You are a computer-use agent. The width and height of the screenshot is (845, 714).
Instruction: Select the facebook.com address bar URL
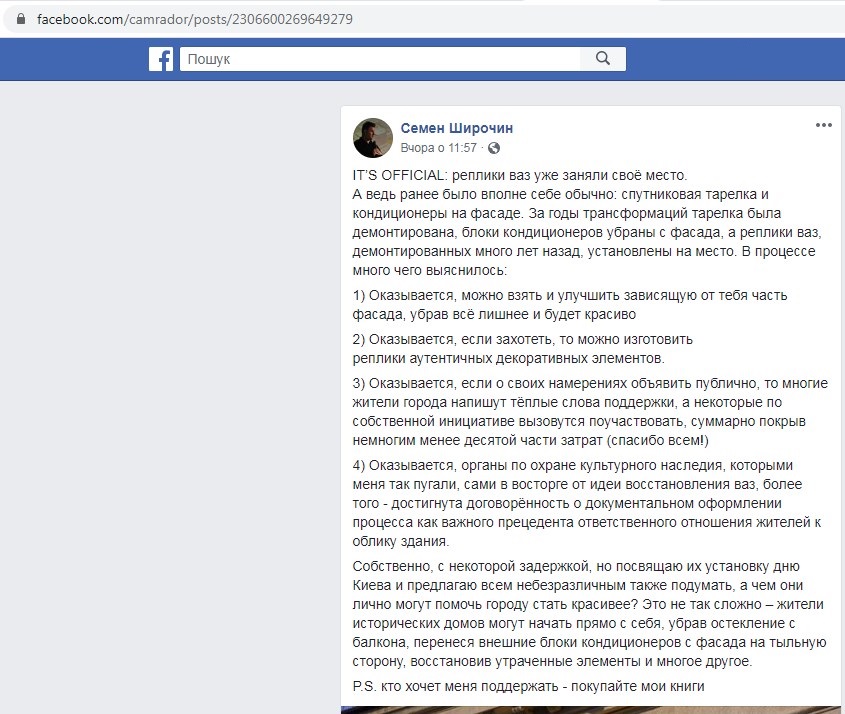tap(195, 19)
